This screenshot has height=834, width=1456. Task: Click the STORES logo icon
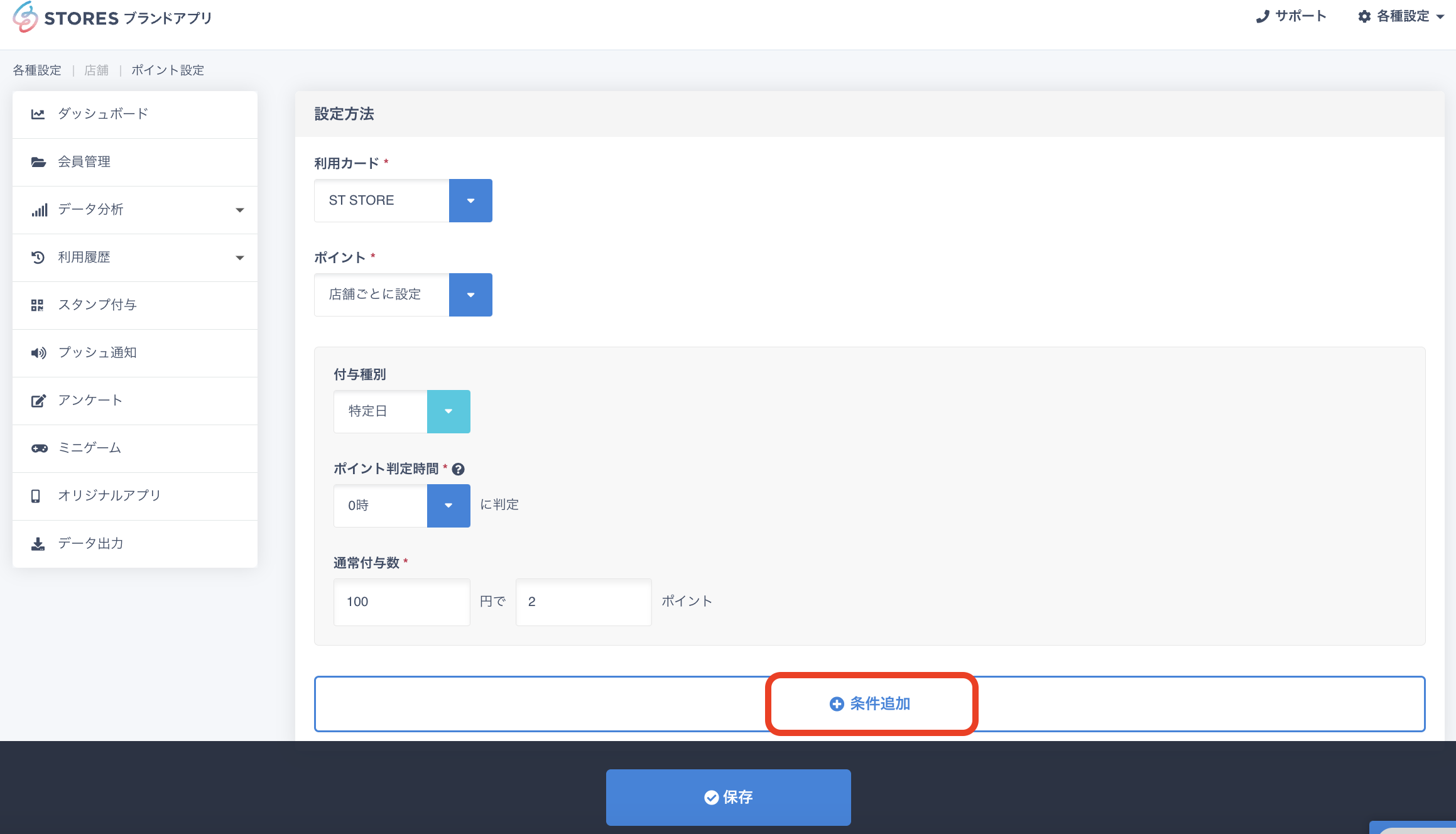point(26,17)
